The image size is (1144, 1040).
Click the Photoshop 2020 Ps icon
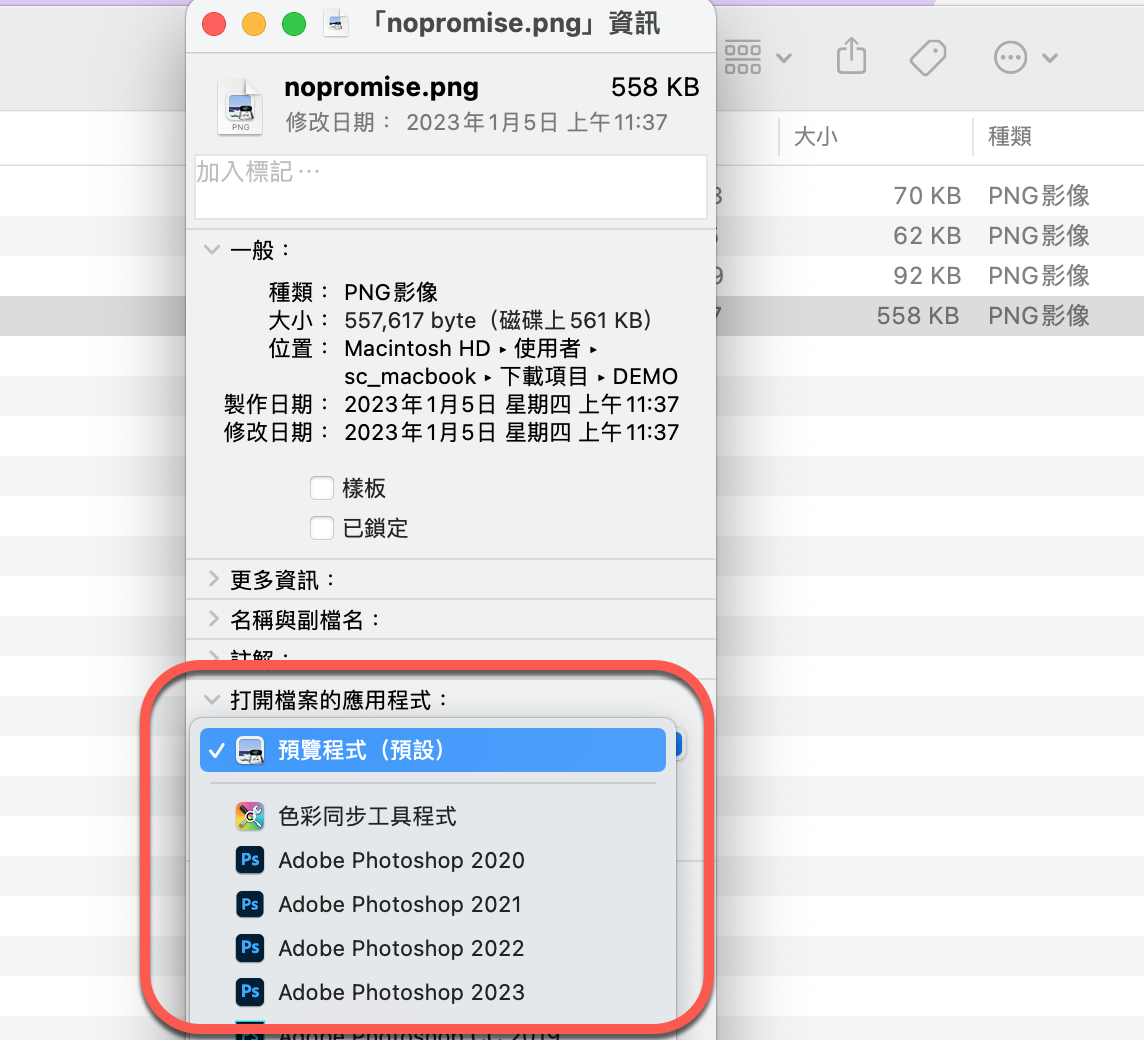[x=250, y=860]
